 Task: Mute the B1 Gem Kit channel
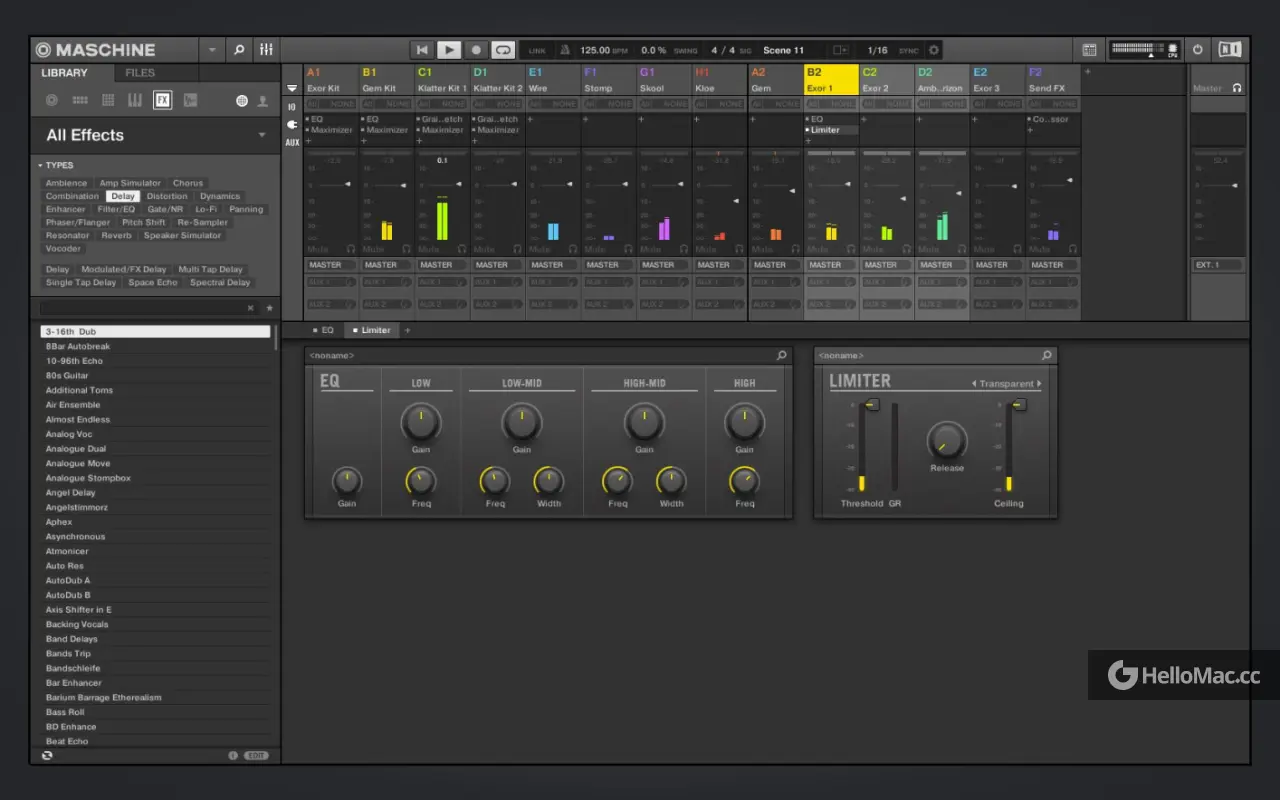373,248
